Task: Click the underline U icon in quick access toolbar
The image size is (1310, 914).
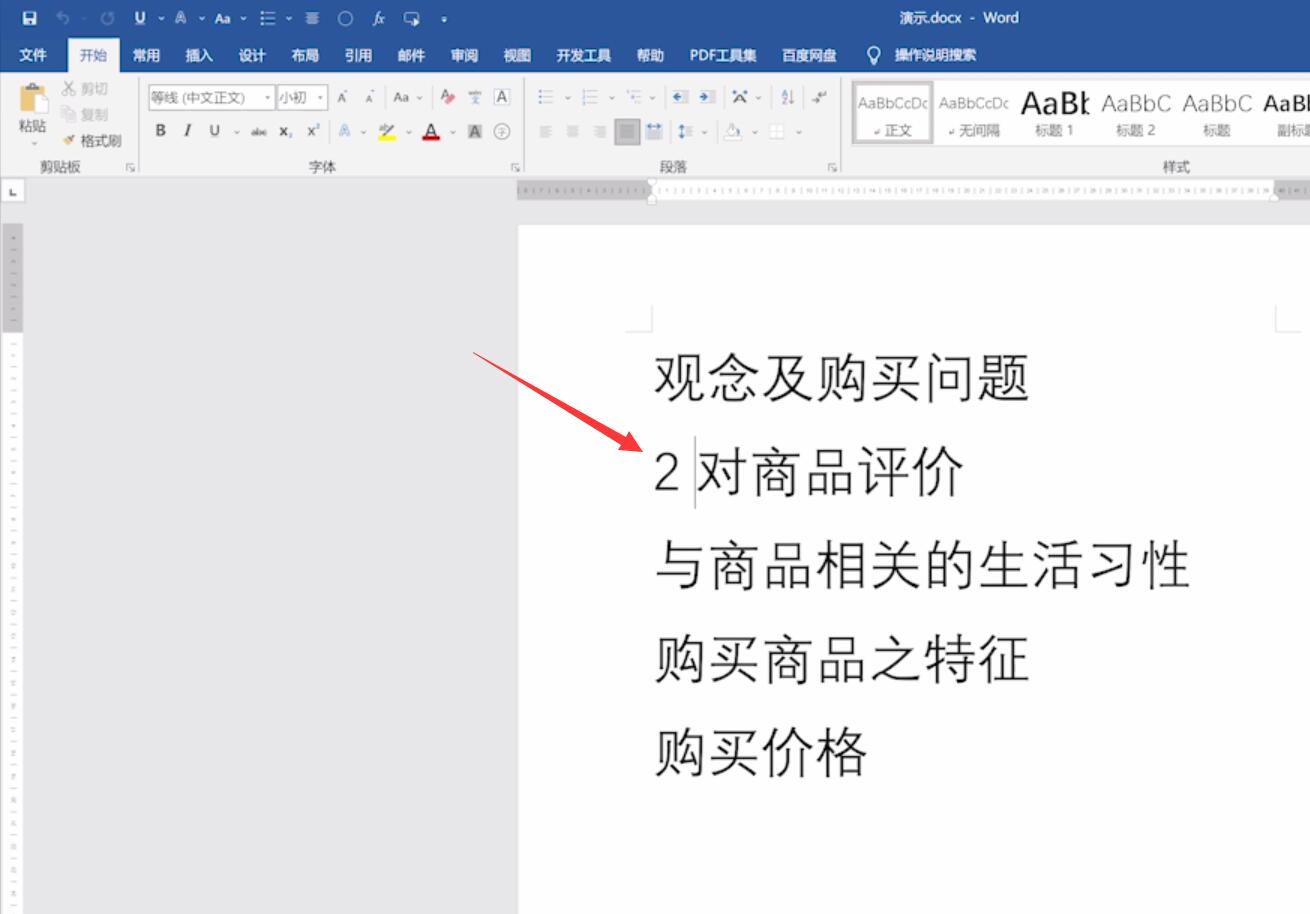Action: tap(139, 18)
